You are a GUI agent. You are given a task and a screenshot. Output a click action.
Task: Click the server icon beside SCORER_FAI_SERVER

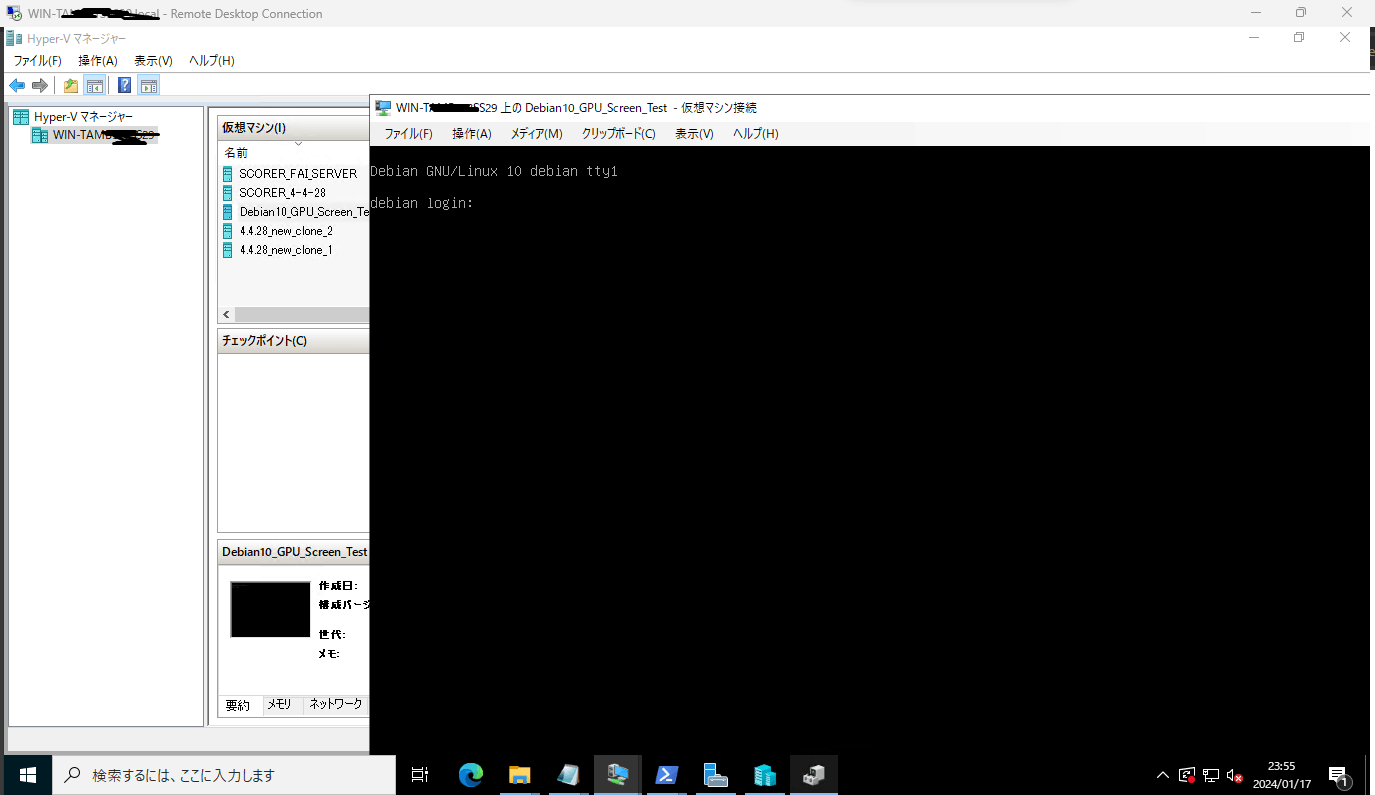228,173
